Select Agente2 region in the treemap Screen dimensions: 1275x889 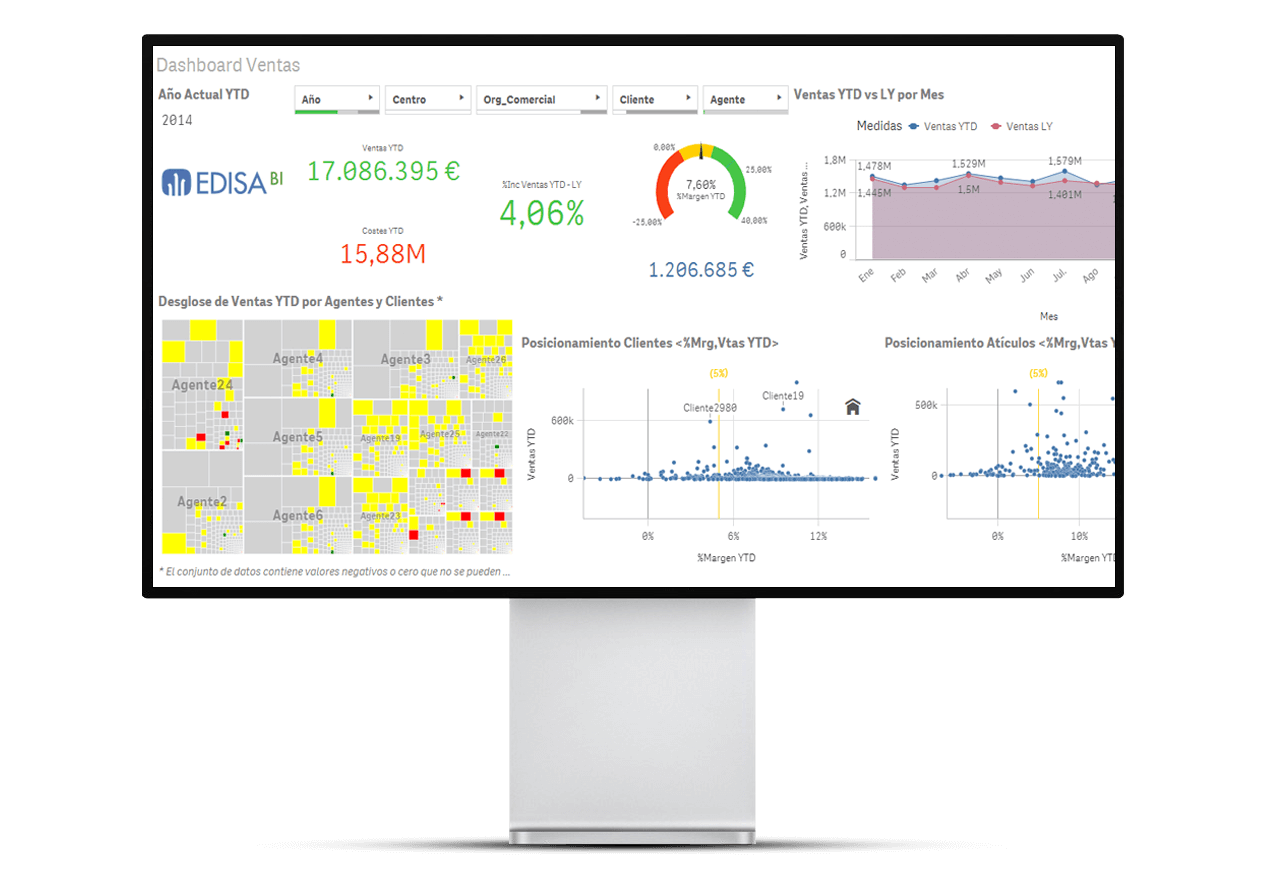[x=202, y=502]
